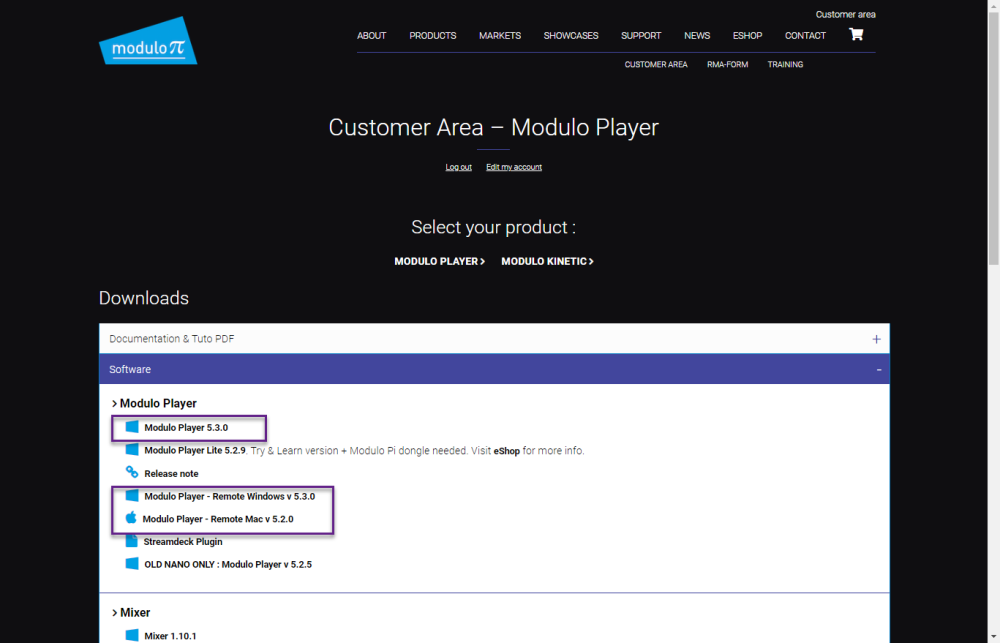The width and height of the screenshot is (1000, 643).
Task: Go to CUSTOMER AREA submenu item
Action: [656, 64]
